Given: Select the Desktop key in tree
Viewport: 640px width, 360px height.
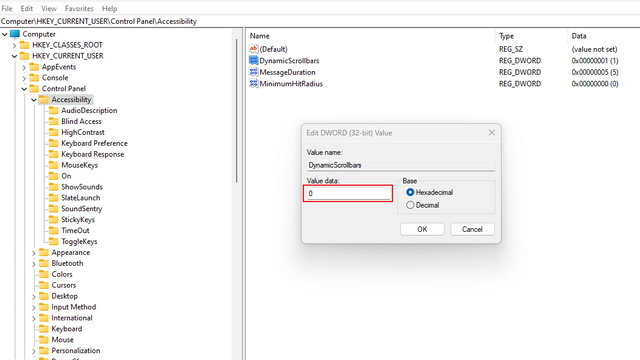Looking at the screenshot, I should [64, 296].
